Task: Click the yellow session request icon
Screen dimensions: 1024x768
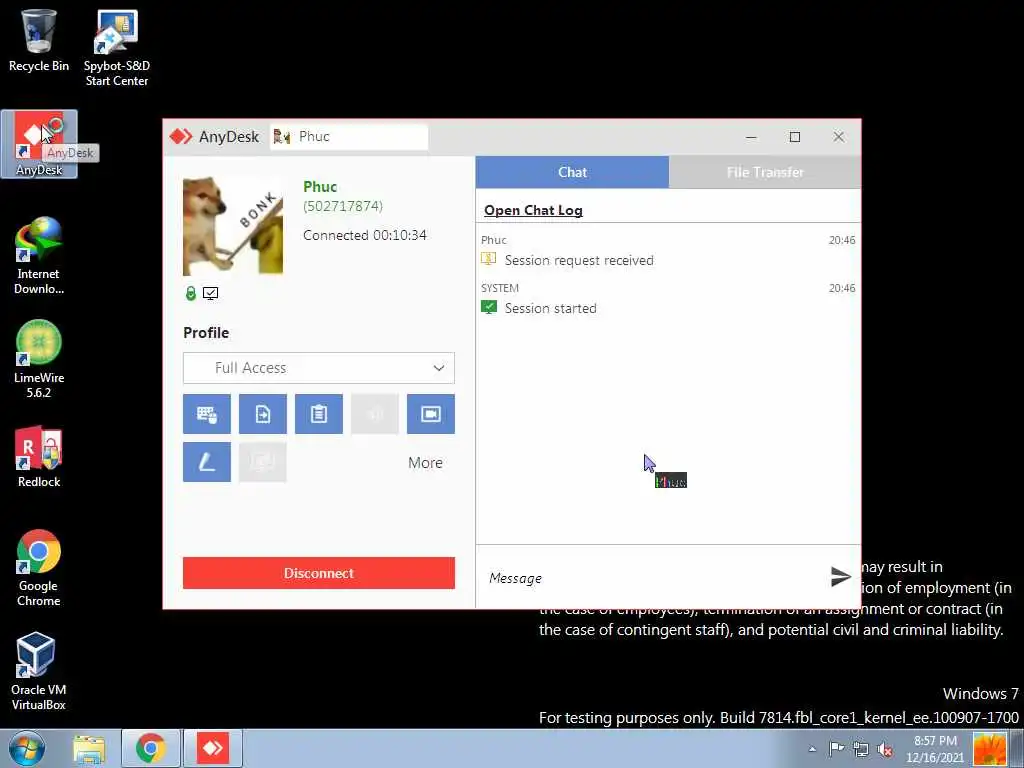Action: pos(488,259)
